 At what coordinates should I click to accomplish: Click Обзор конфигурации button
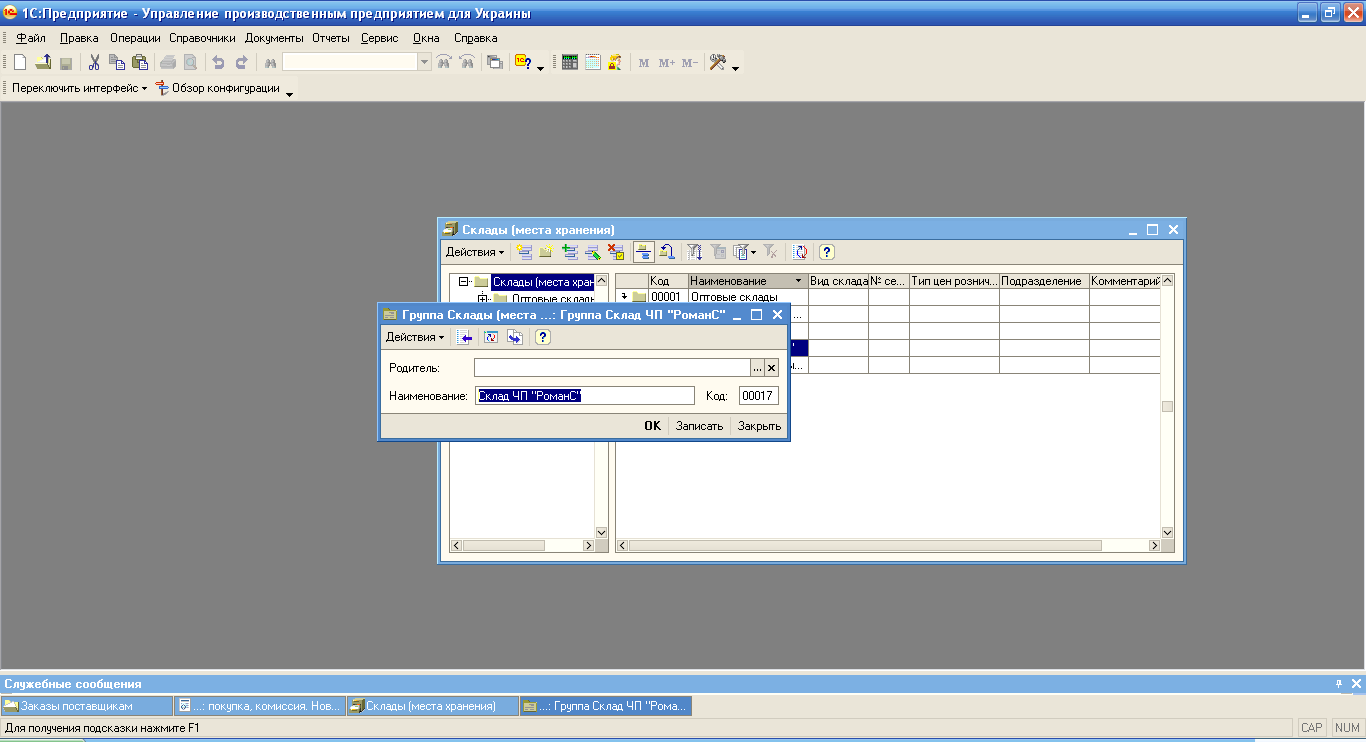(219, 88)
